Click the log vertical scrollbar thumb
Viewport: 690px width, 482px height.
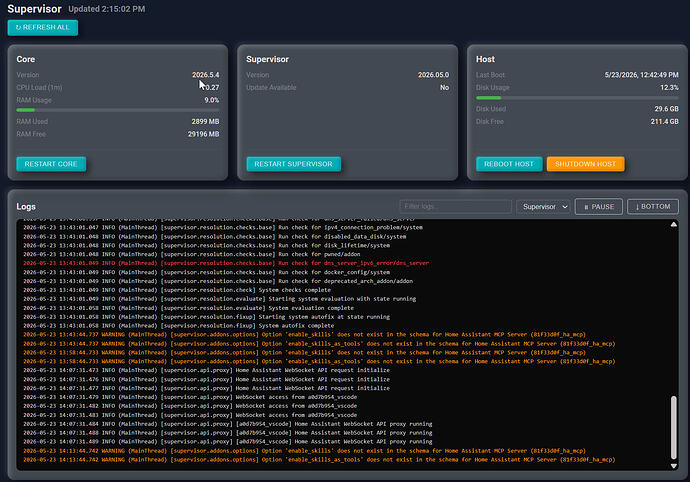click(674, 427)
